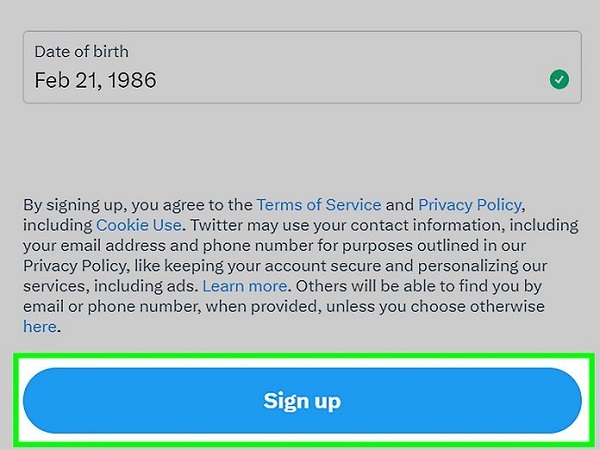Click the Date of birth label
Viewport: 600px width, 450px height.
pyautogui.click(x=81, y=51)
